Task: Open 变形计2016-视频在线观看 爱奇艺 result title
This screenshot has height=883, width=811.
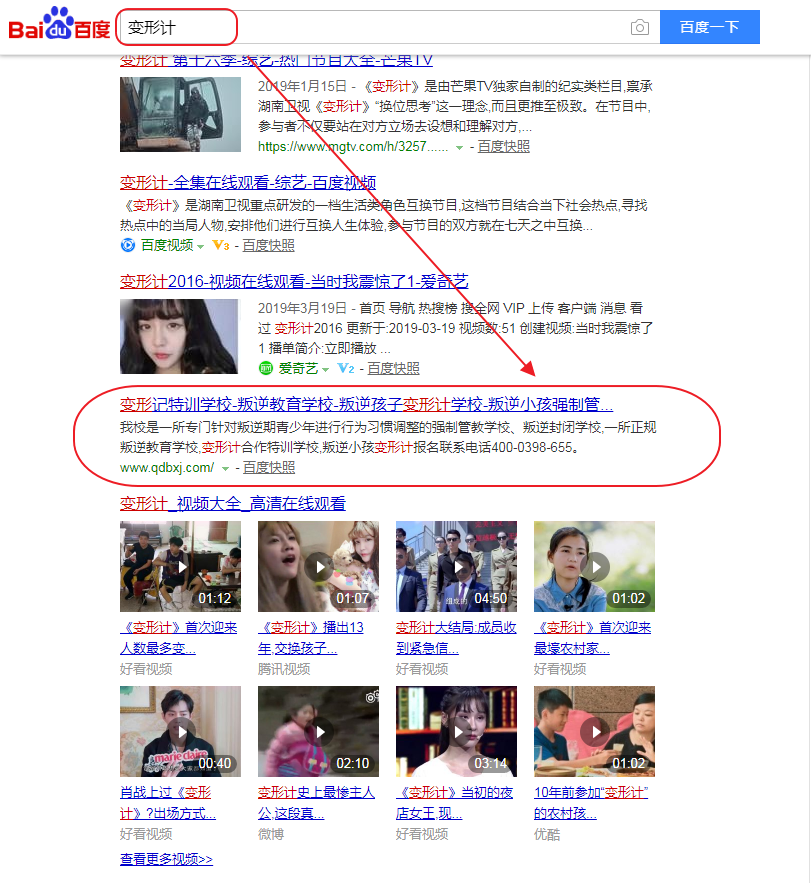Action: [294, 282]
